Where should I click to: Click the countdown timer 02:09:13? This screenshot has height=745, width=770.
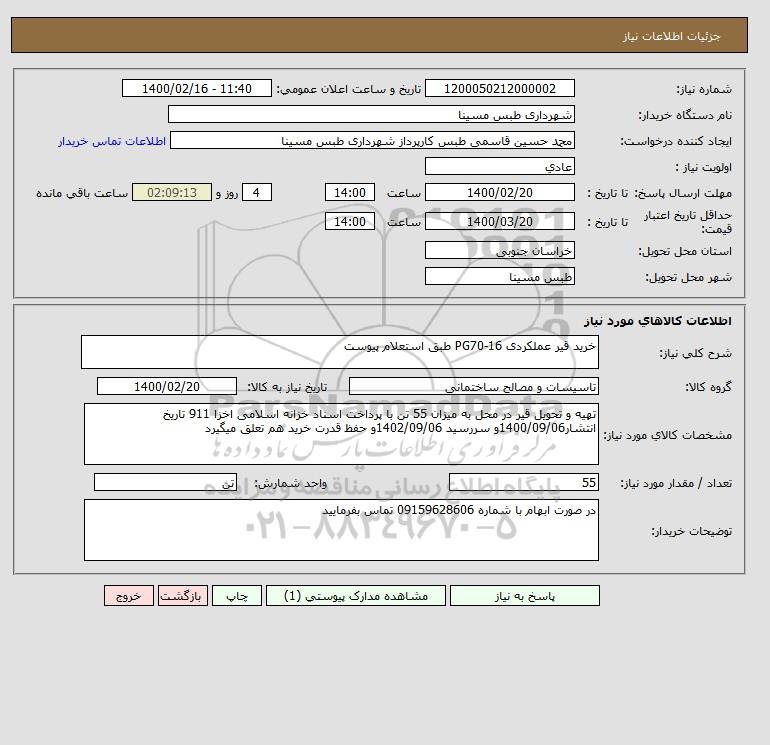tap(172, 193)
